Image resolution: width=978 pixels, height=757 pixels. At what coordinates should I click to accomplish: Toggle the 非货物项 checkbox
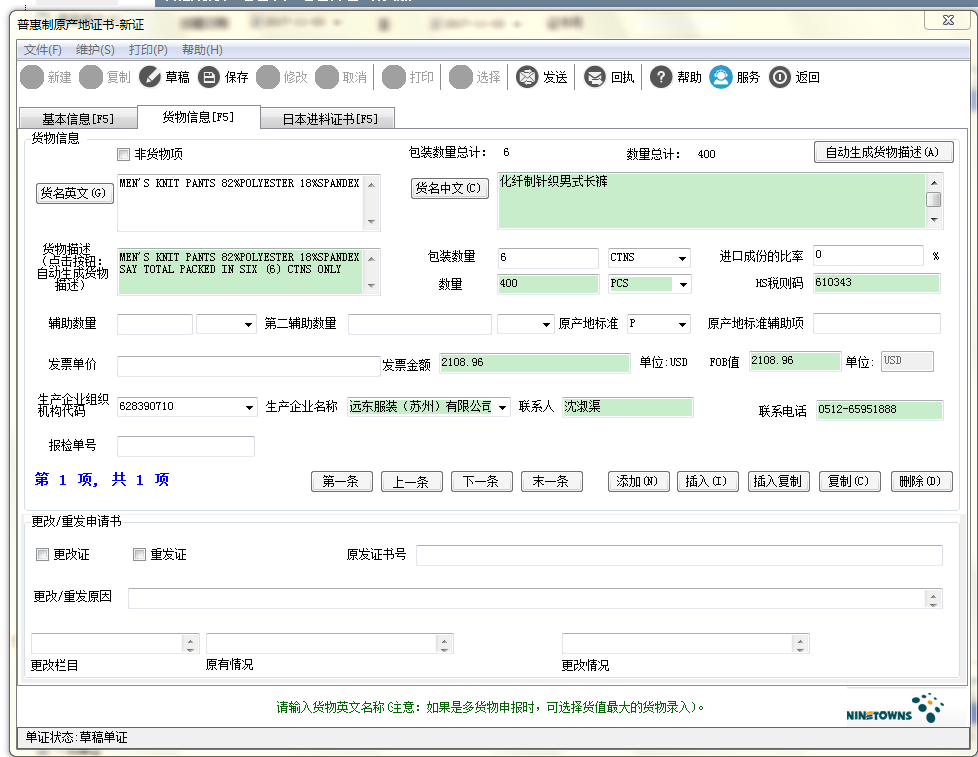pyautogui.click(x=124, y=154)
